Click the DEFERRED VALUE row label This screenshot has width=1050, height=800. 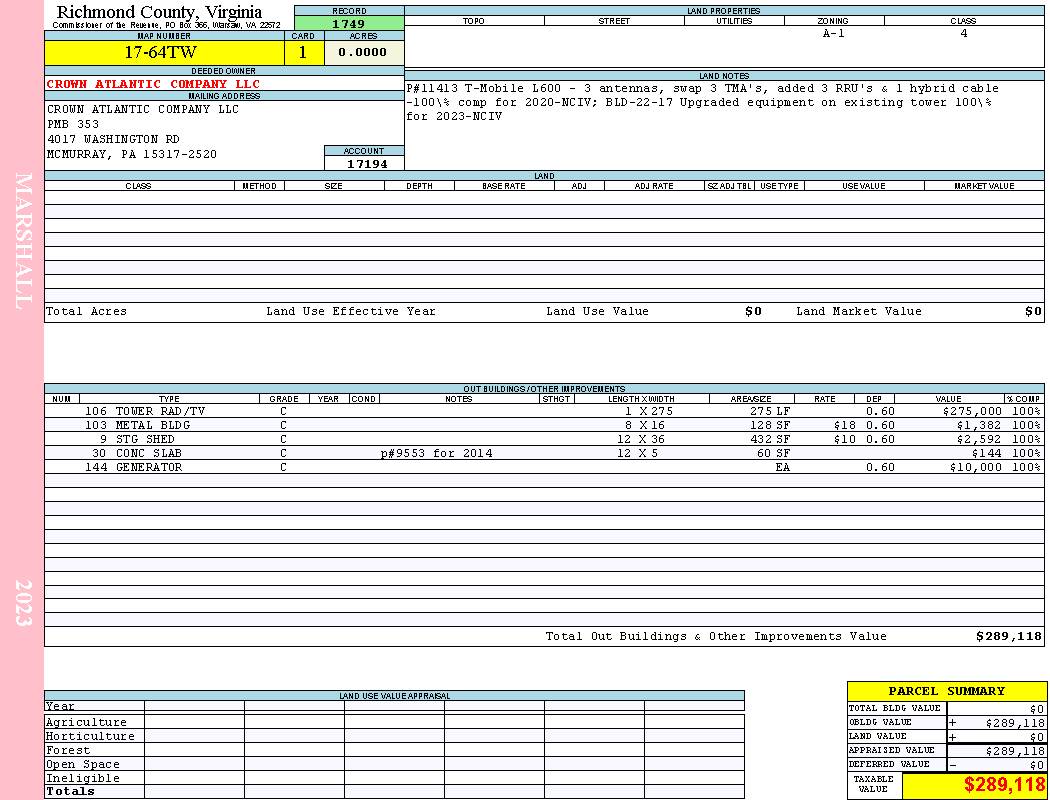click(889, 765)
